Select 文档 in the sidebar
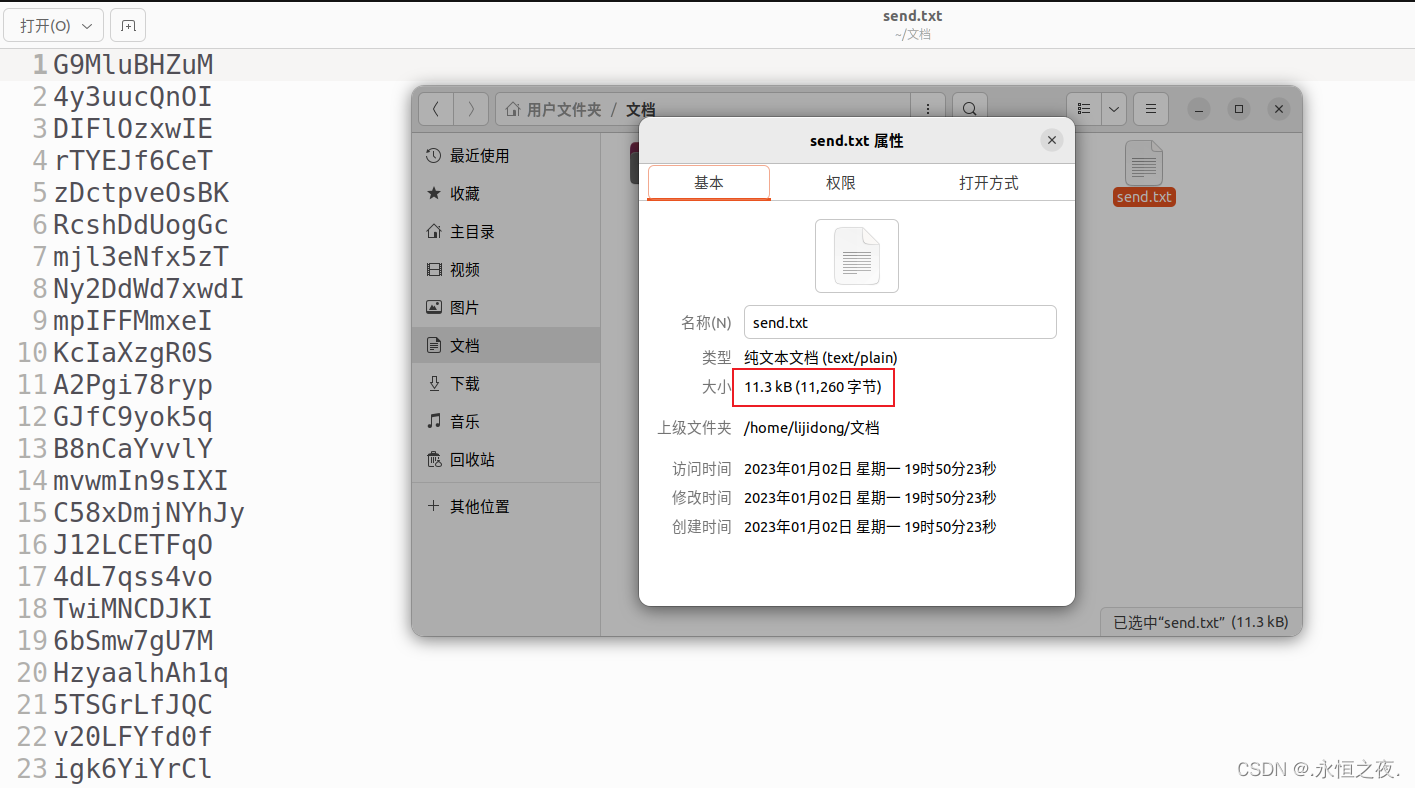Image resolution: width=1415 pixels, height=788 pixels. [506, 346]
